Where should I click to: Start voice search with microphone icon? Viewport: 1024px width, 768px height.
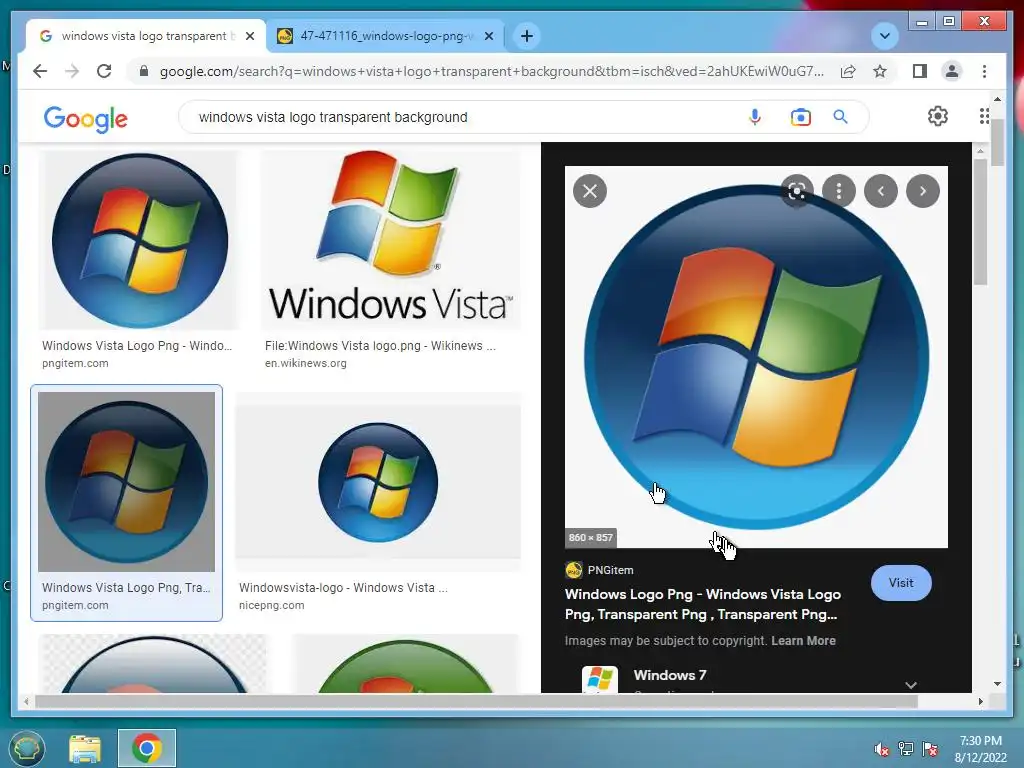(x=755, y=117)
